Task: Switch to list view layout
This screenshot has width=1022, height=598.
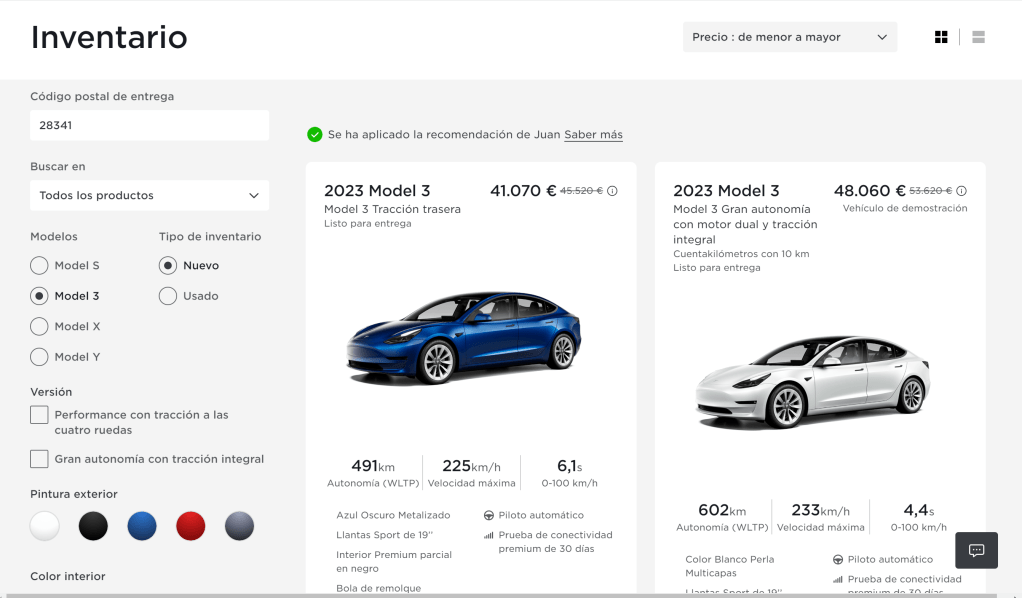Action: [x=978, y=37]
